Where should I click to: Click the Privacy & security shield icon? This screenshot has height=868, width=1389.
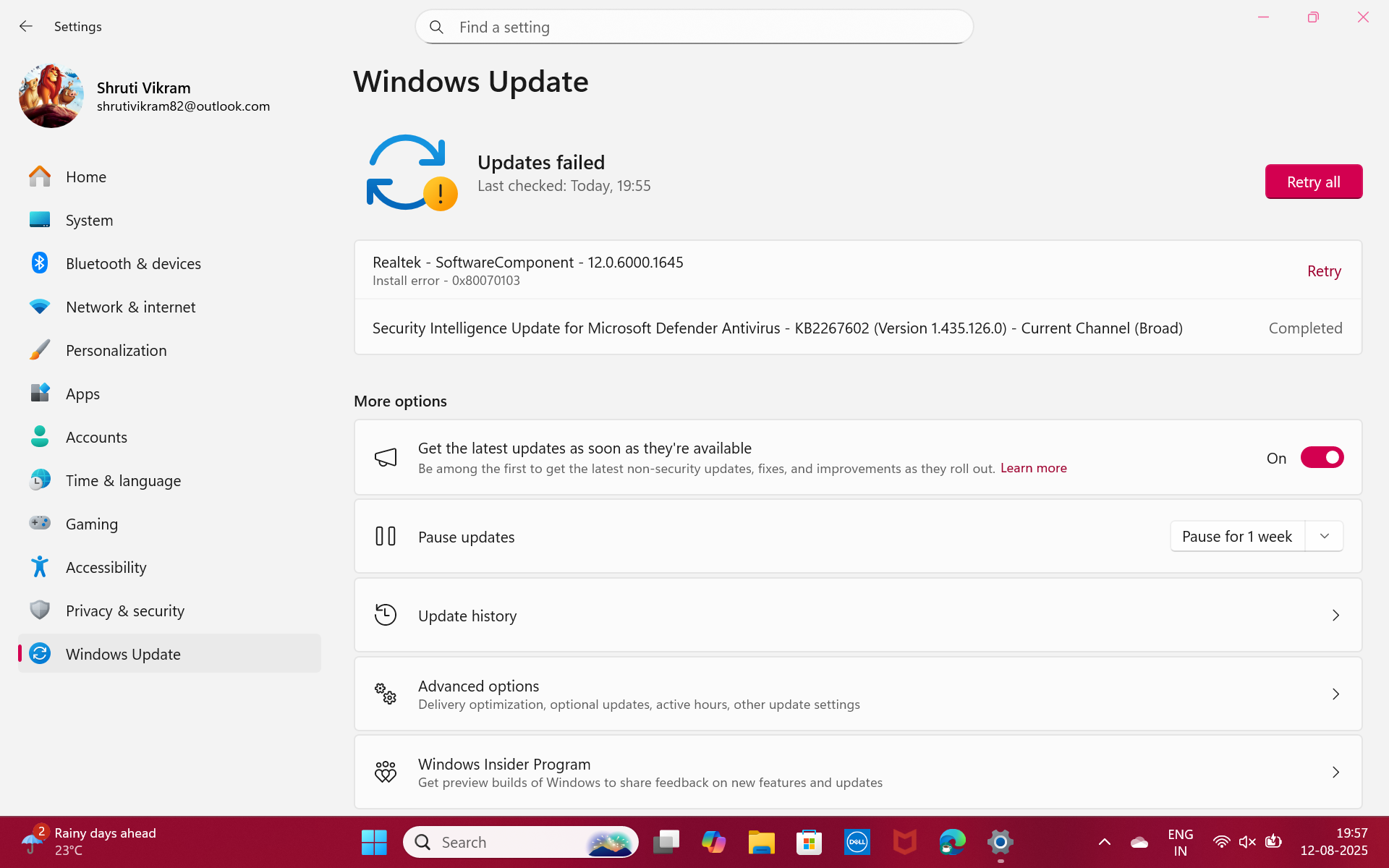(40, 610)
